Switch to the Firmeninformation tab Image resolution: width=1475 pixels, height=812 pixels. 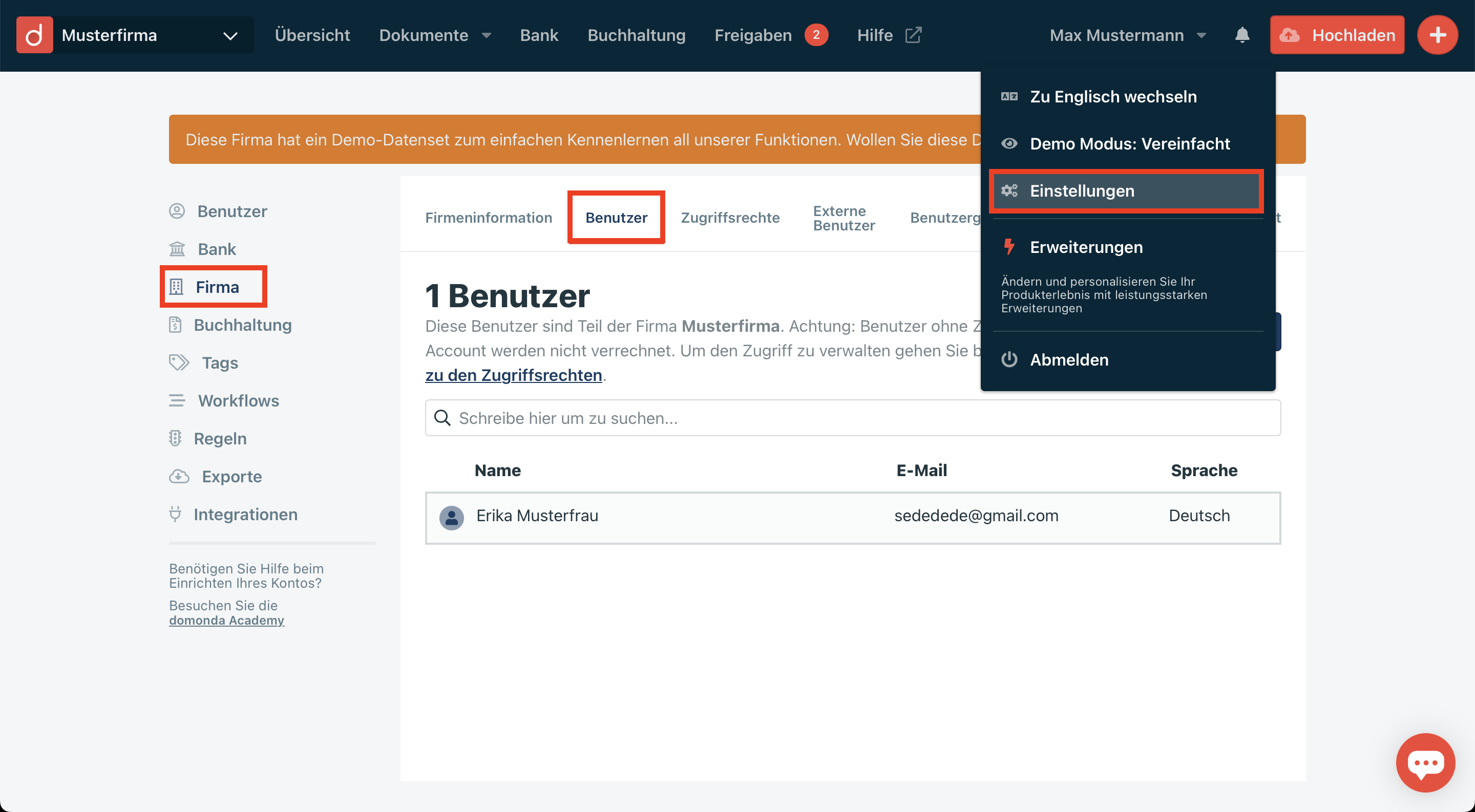coord(489,218)
